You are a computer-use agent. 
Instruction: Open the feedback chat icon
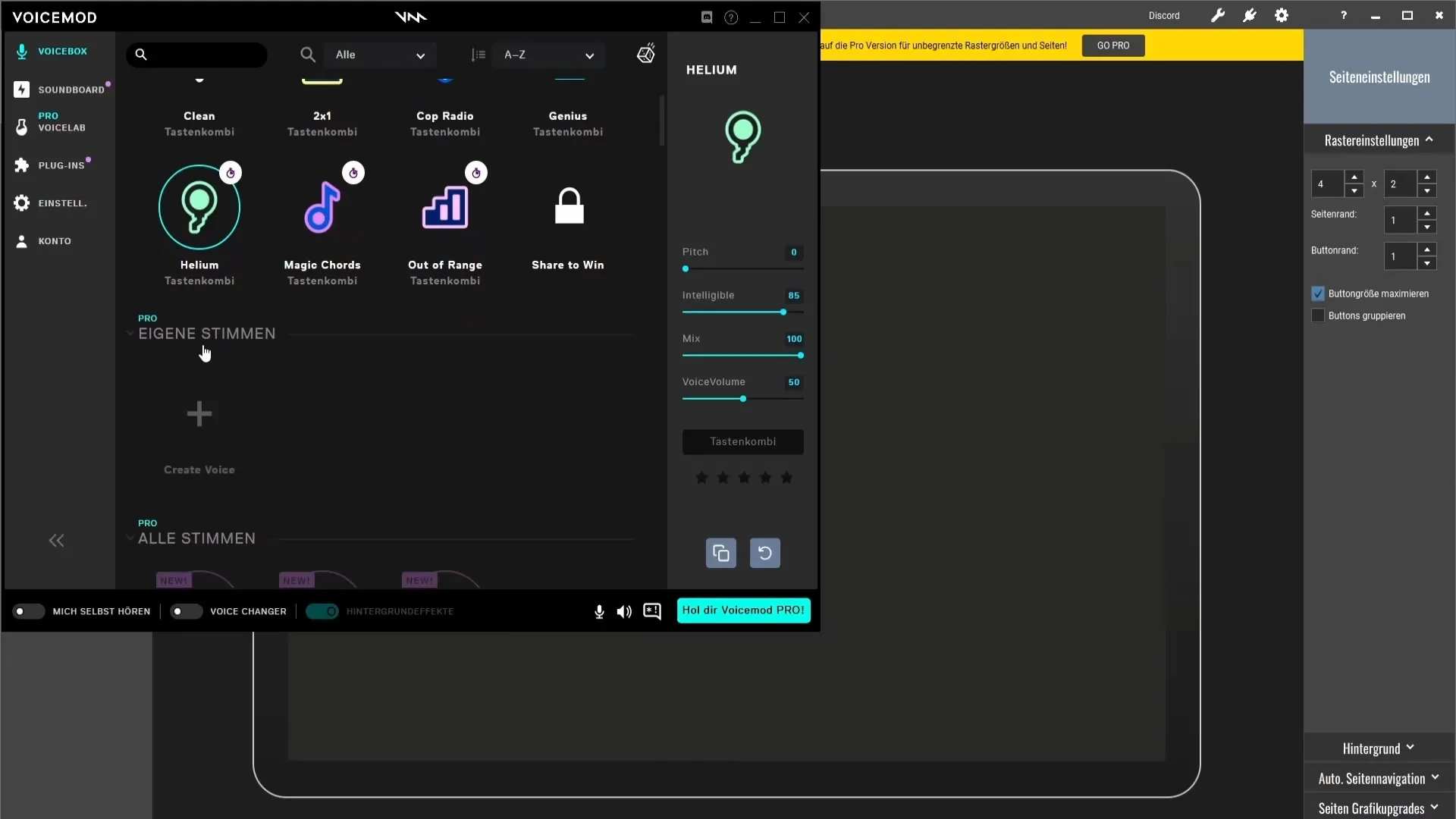click(652, 611)
